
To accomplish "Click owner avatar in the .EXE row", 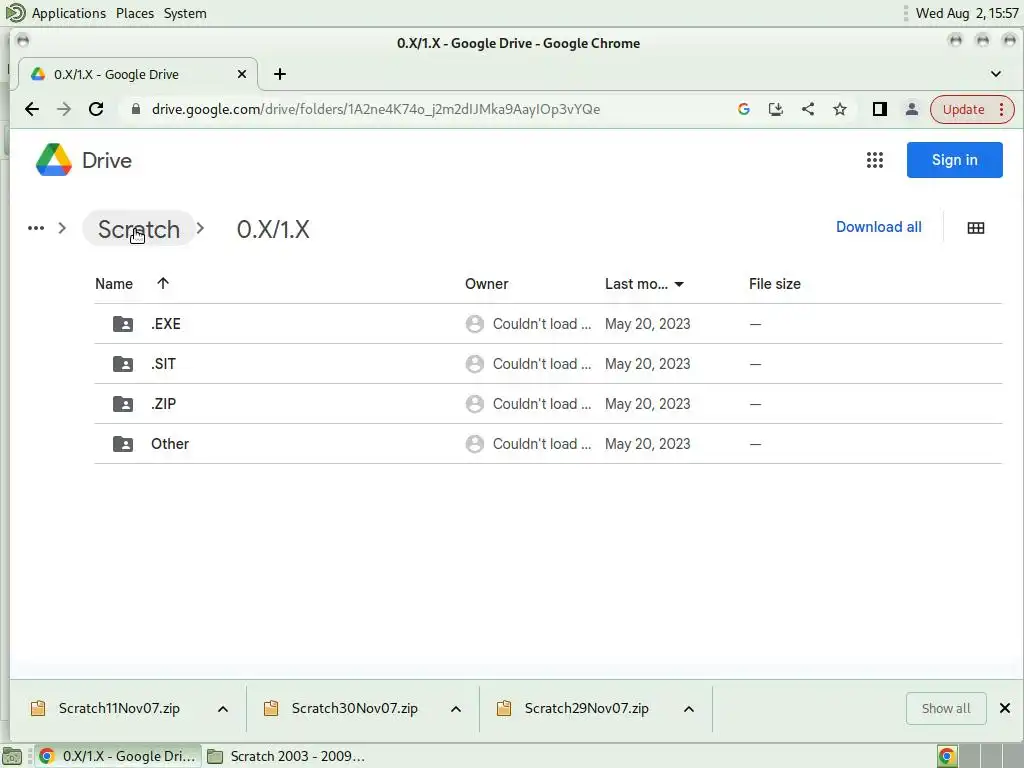I will coord(475,324).
